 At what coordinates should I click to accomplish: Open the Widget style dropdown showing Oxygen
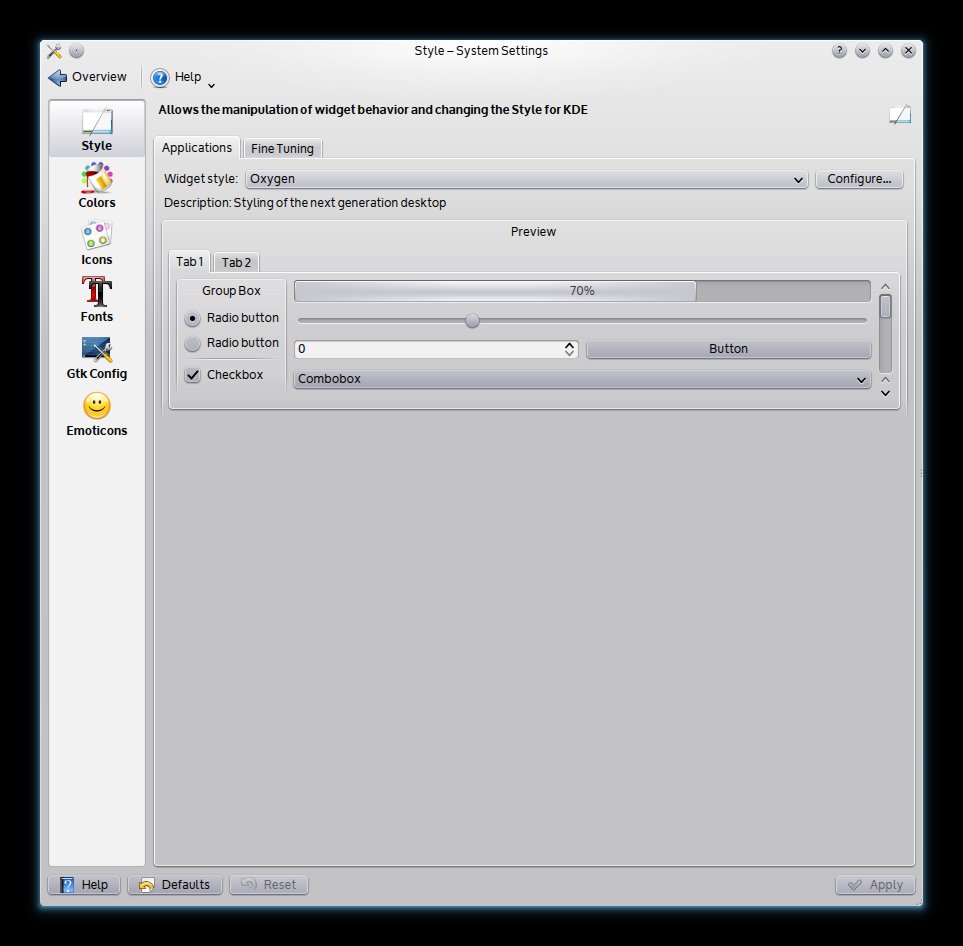point(526,179)
